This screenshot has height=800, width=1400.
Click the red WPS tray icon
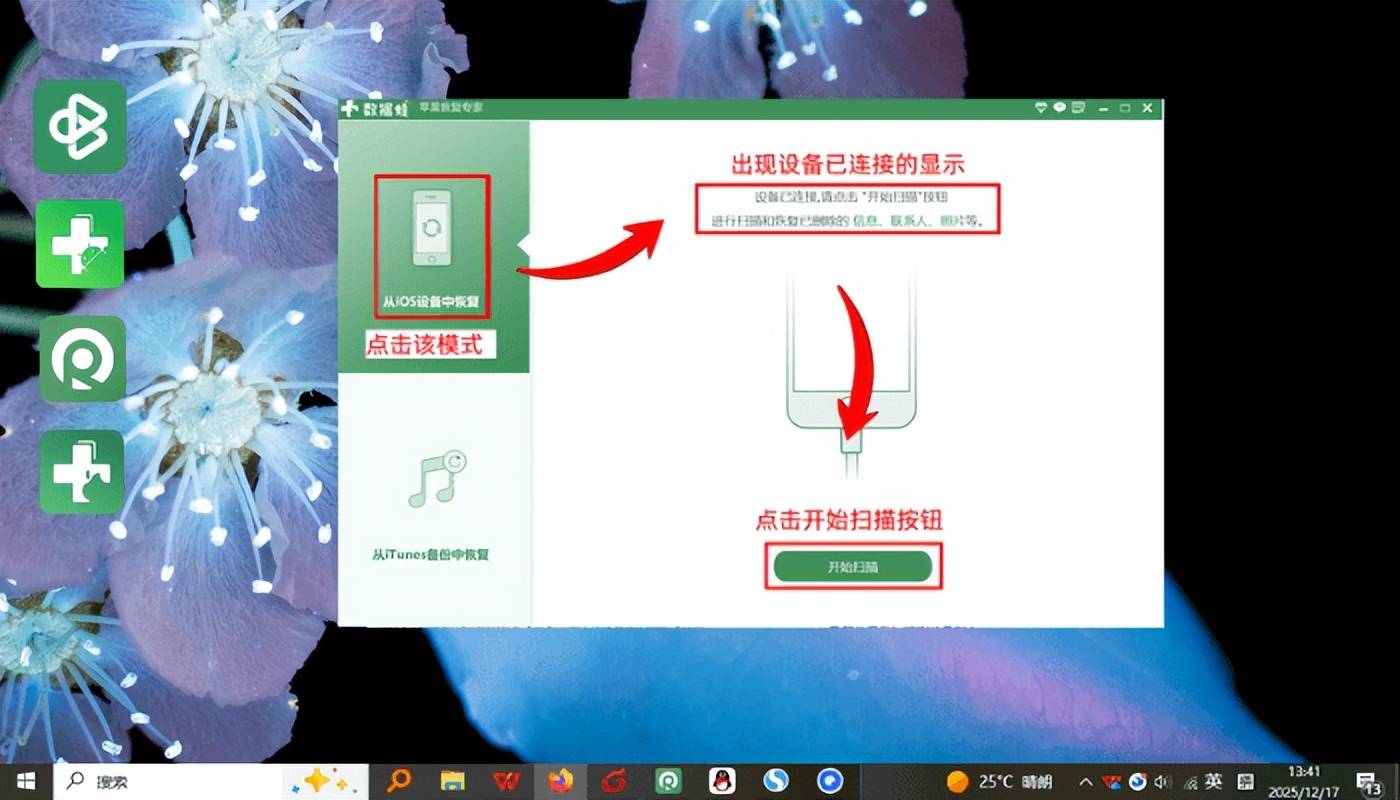pos(1111,781)
